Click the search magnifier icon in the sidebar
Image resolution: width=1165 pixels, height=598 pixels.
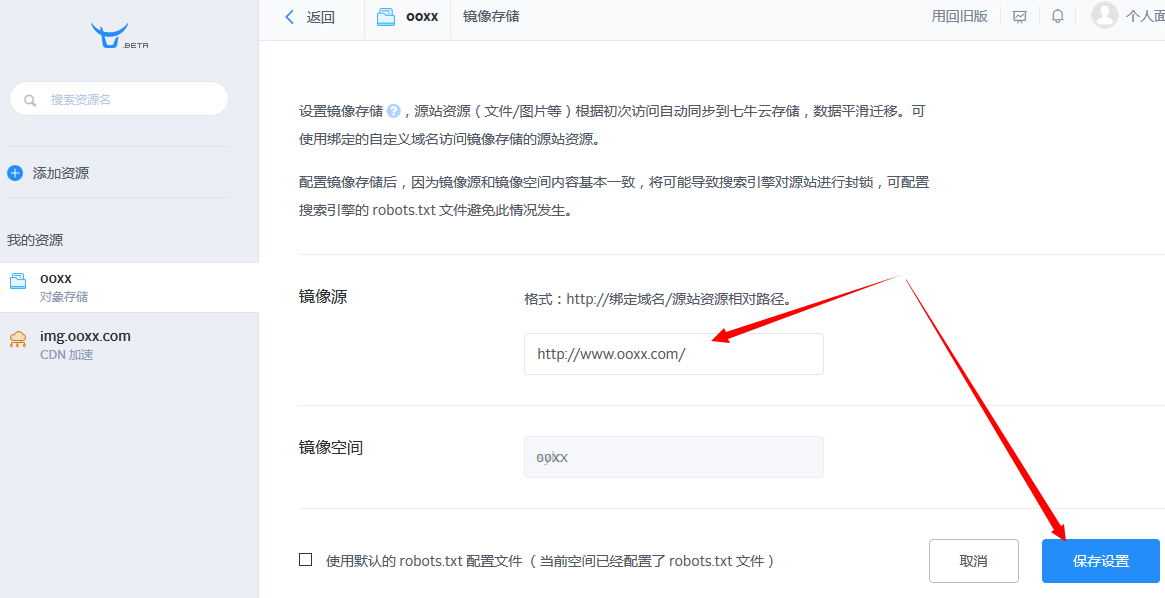tap(30, 100)
